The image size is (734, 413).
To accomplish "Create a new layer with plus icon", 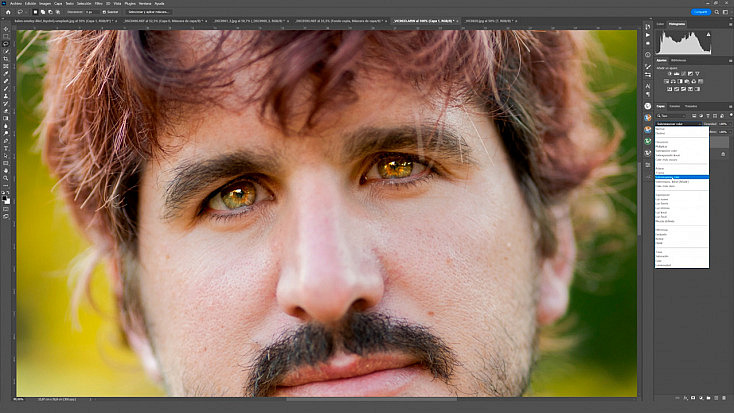I will click(x=716, y=398).
